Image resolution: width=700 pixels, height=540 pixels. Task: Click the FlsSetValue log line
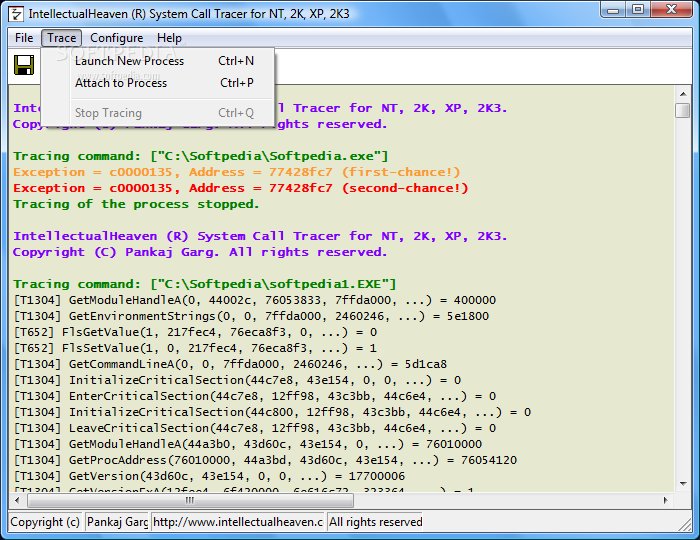point(196,349)
